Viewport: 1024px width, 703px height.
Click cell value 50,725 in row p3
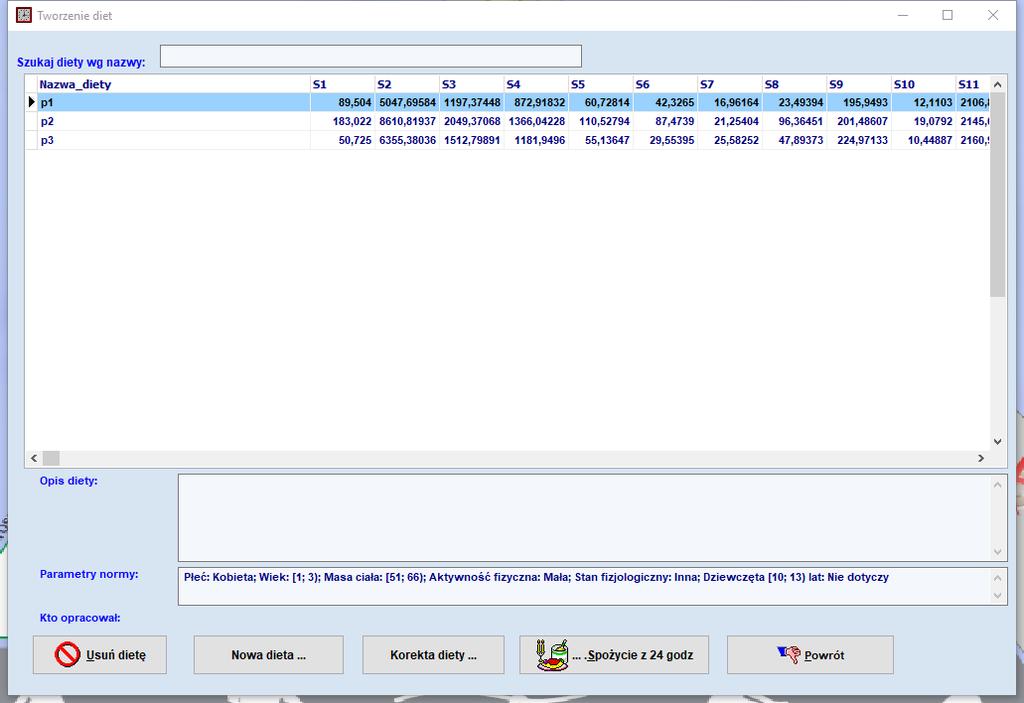pyautogui.click(x=355, y=140)
